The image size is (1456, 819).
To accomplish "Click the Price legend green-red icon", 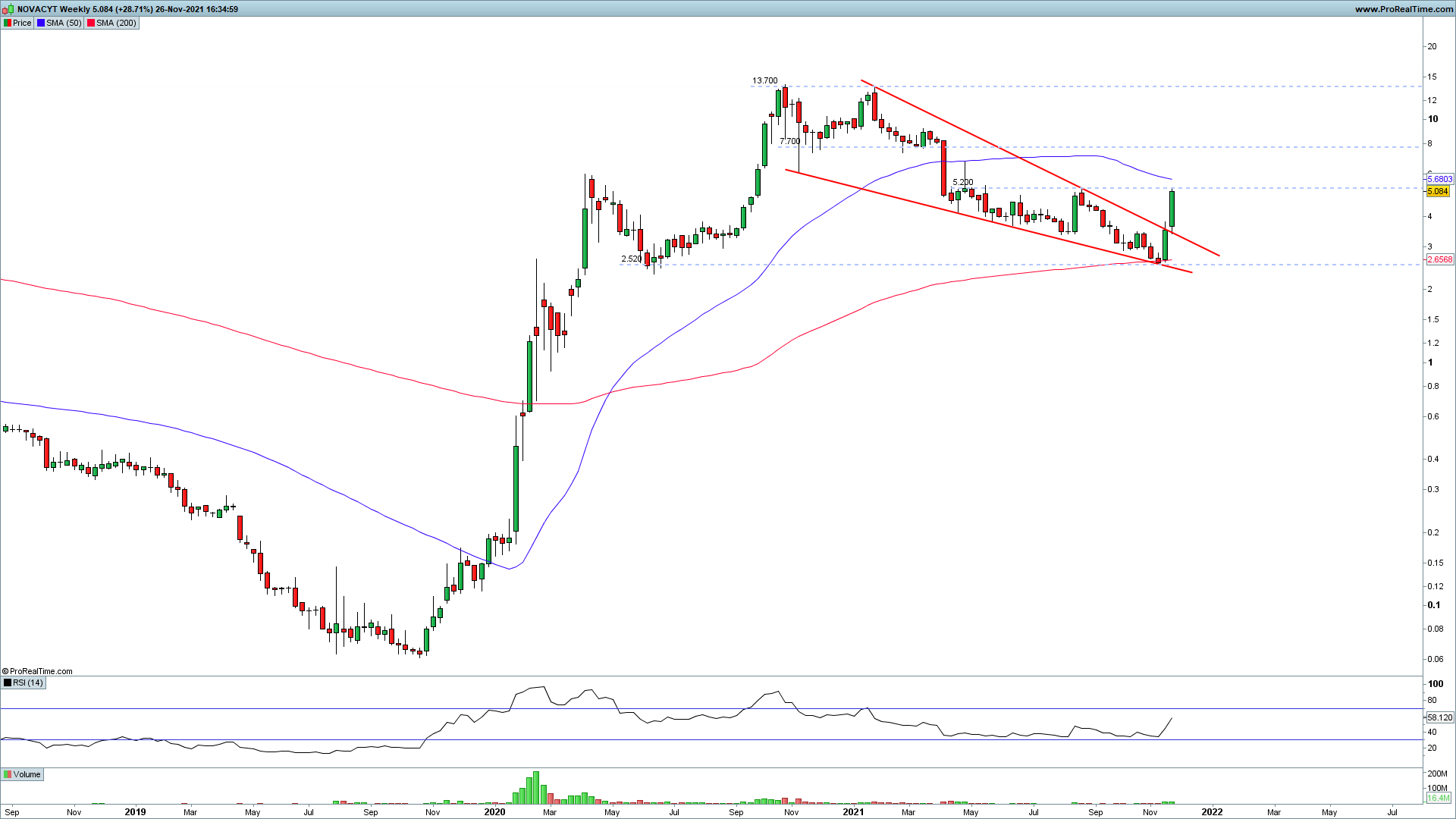I will pos(8,23).
